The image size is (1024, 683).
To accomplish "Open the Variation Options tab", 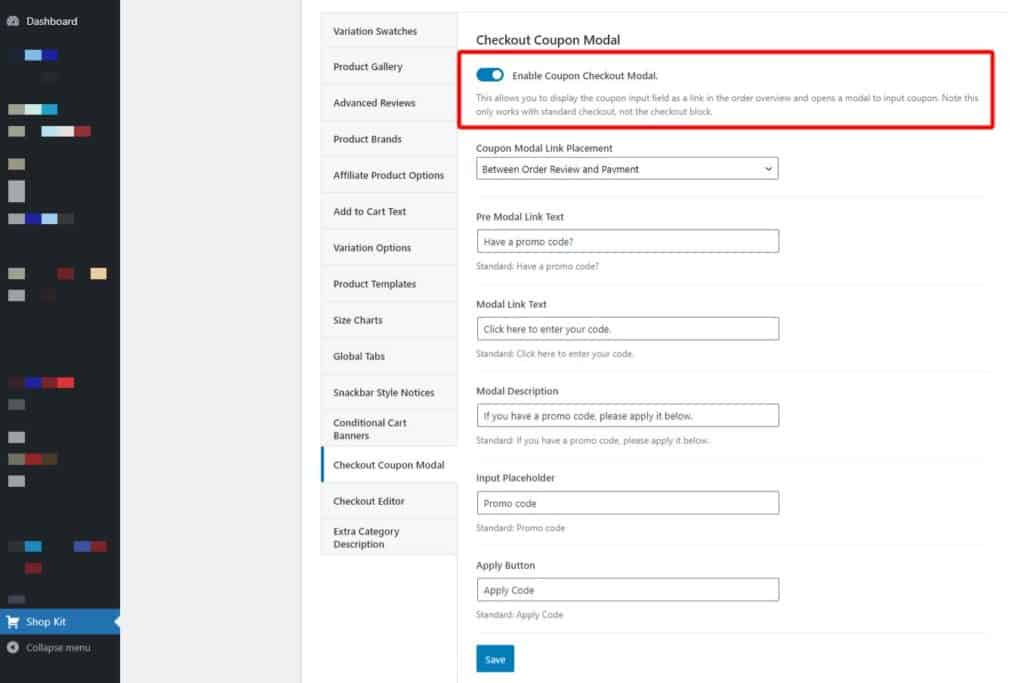I will 372,247.
